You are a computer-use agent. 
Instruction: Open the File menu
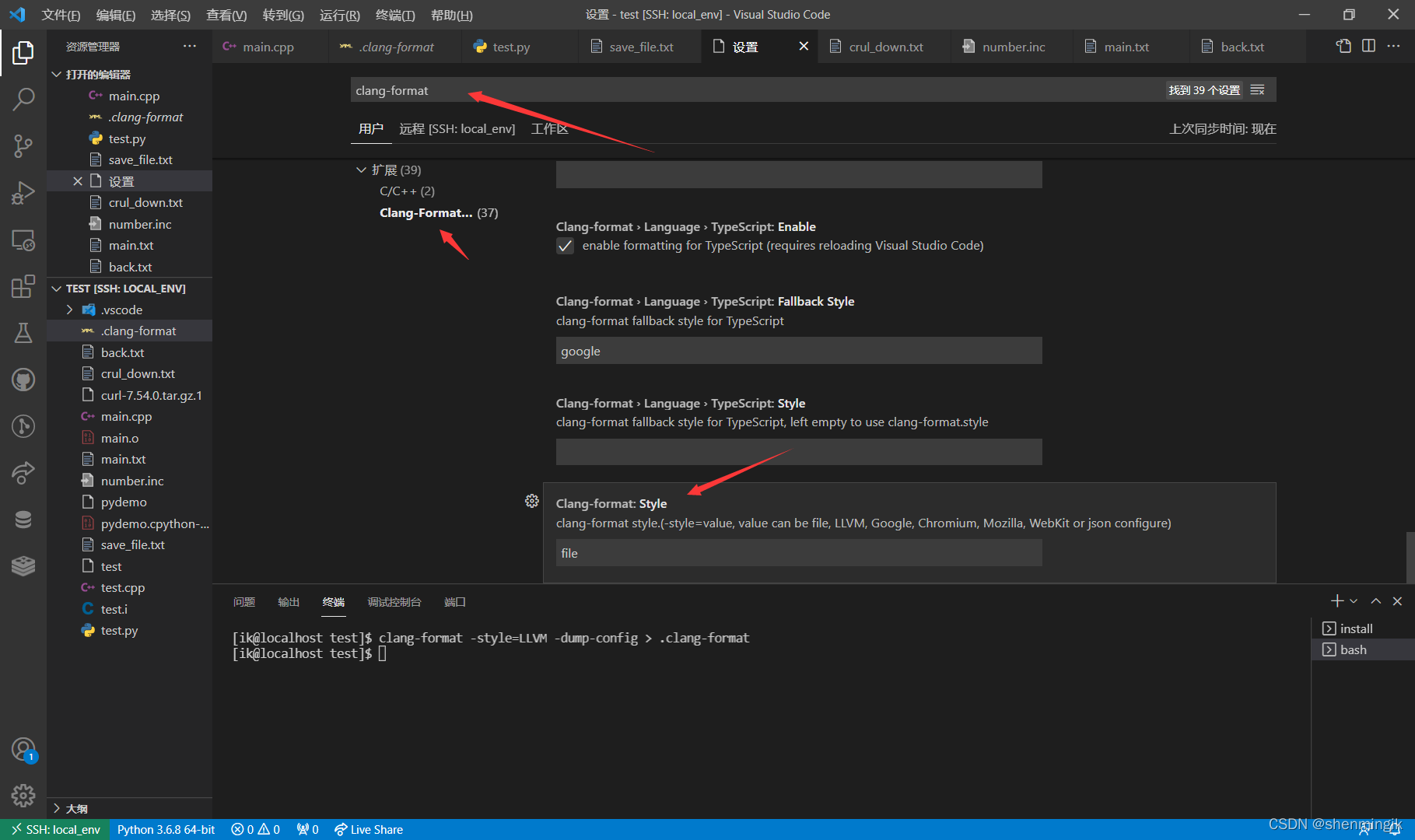61,15
